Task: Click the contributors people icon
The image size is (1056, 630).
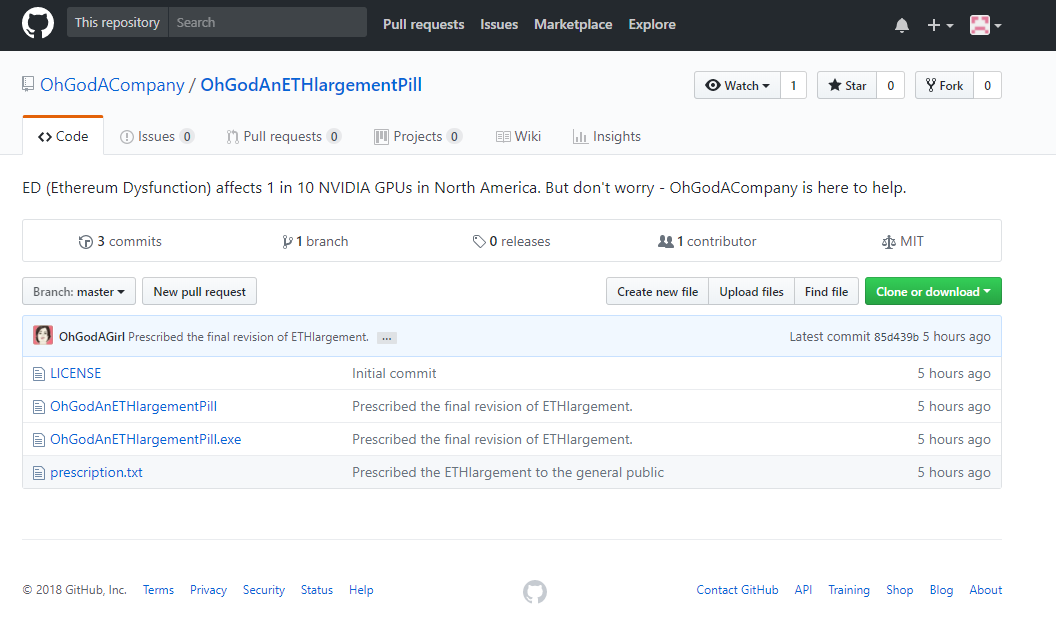Action: pyautogui.click(x=665, y=241)
